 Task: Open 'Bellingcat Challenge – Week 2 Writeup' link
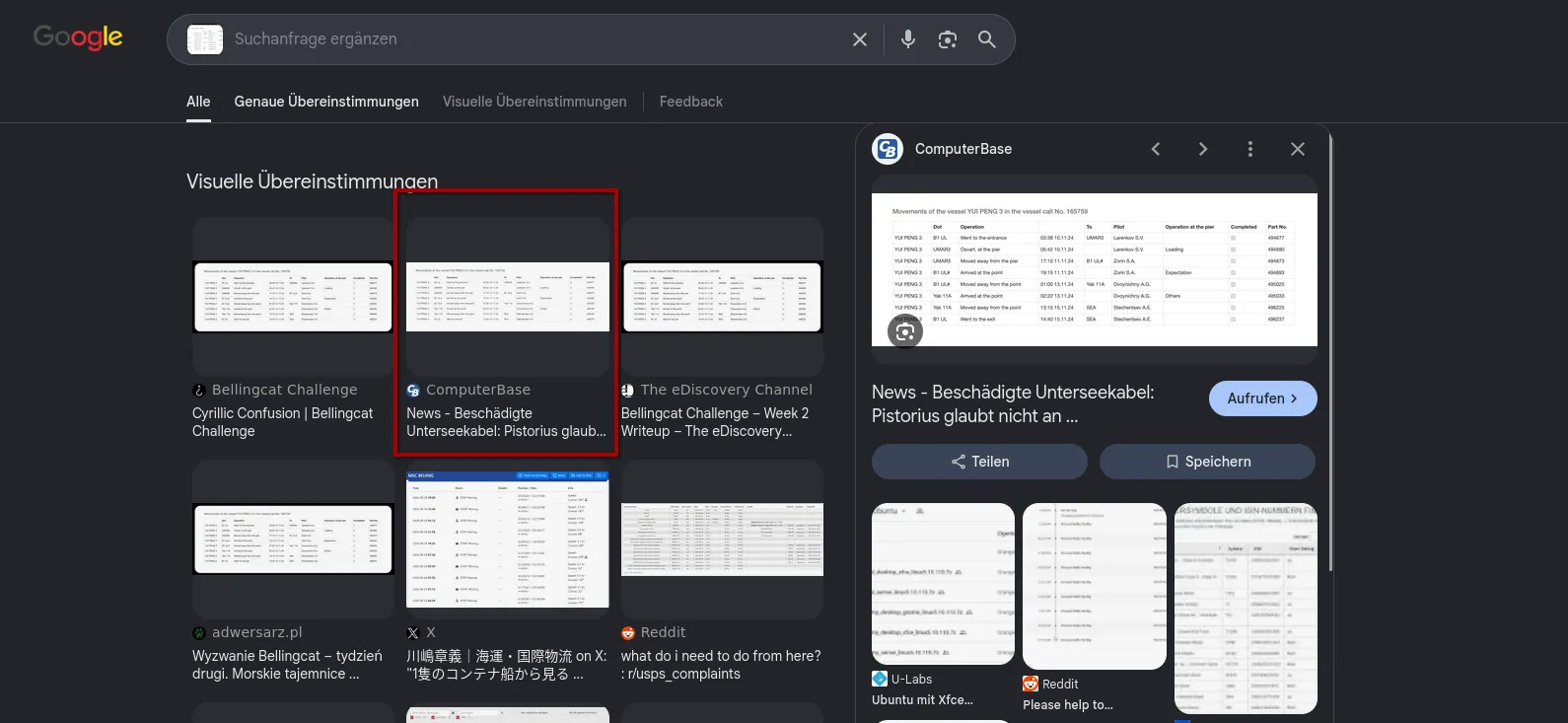pos(715,422)
